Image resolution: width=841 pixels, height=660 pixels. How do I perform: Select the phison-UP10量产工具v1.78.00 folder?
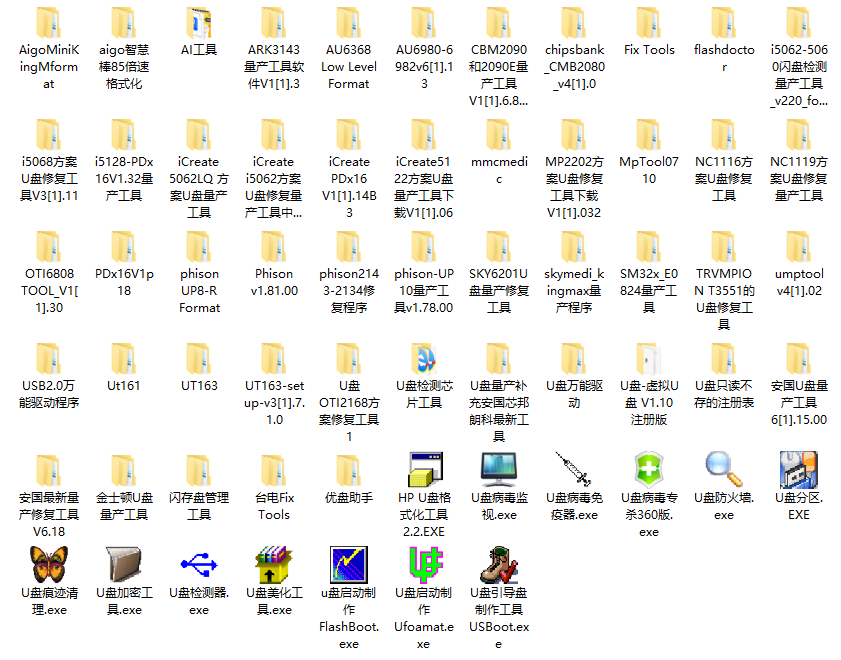pos(424,247)
